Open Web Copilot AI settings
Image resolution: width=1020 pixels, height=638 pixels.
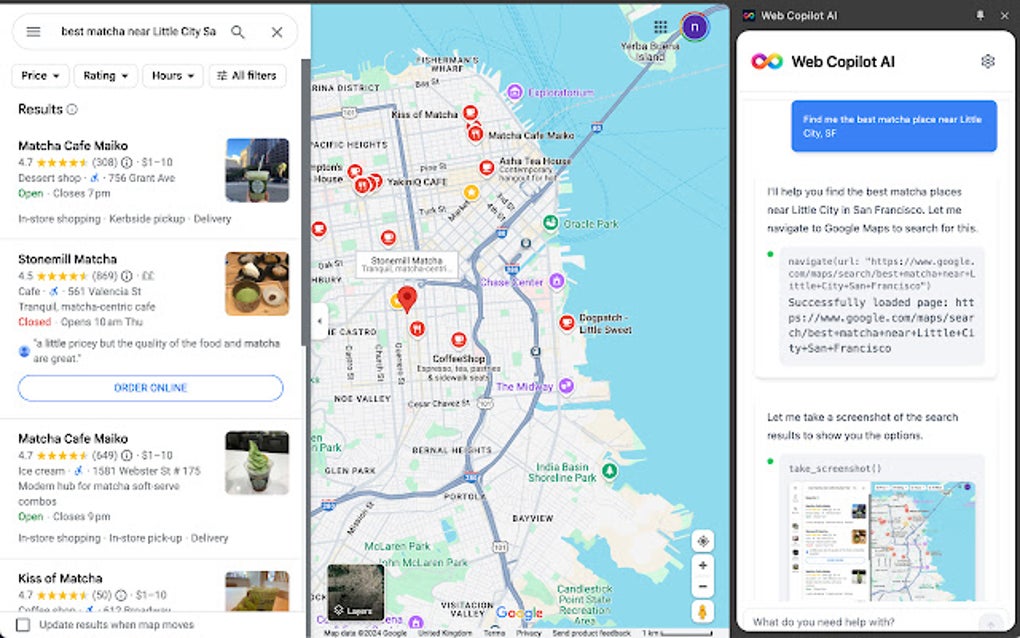pos(989,61)
